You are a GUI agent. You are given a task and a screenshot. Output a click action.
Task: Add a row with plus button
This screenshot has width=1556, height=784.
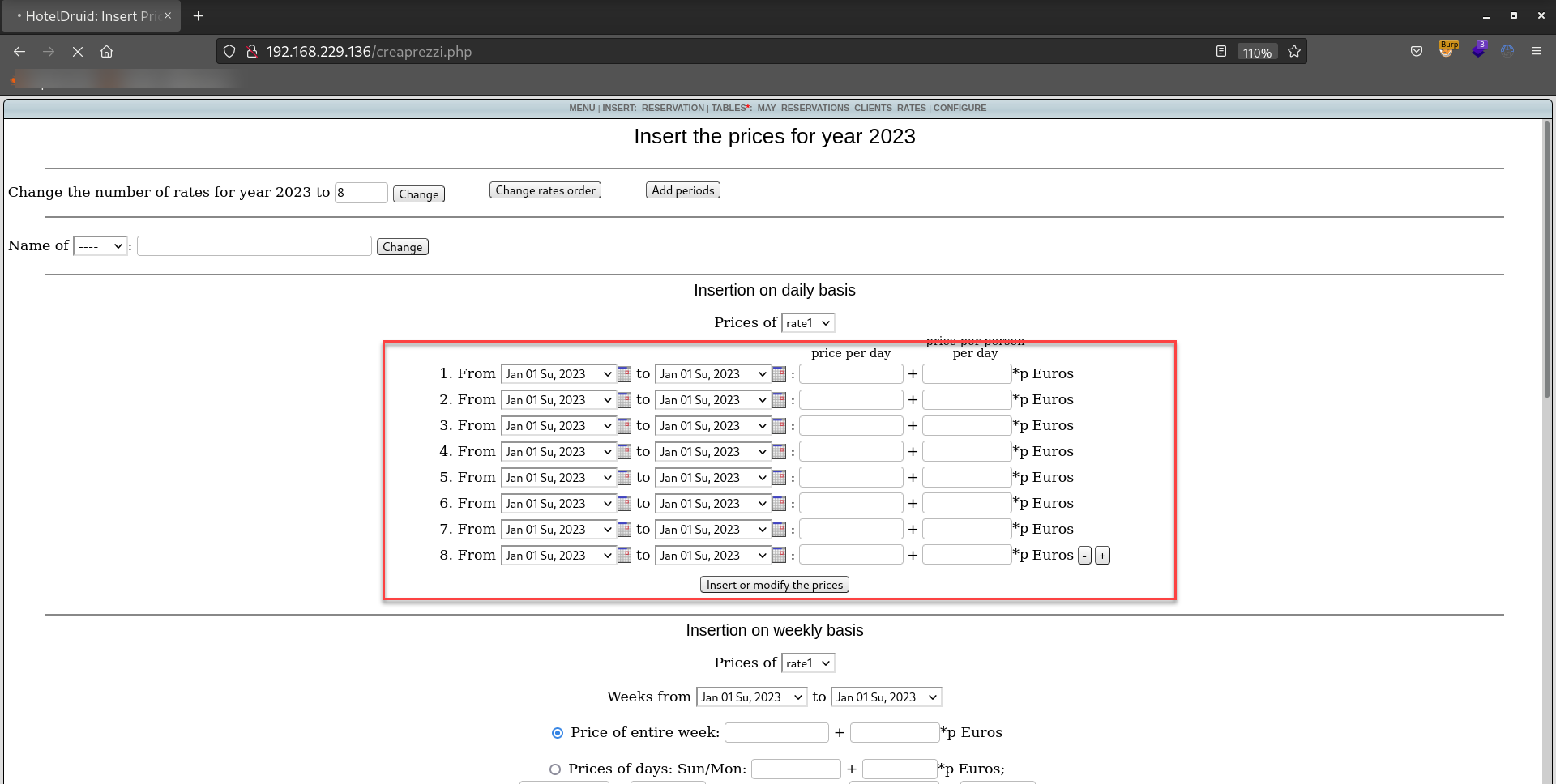1102,556
